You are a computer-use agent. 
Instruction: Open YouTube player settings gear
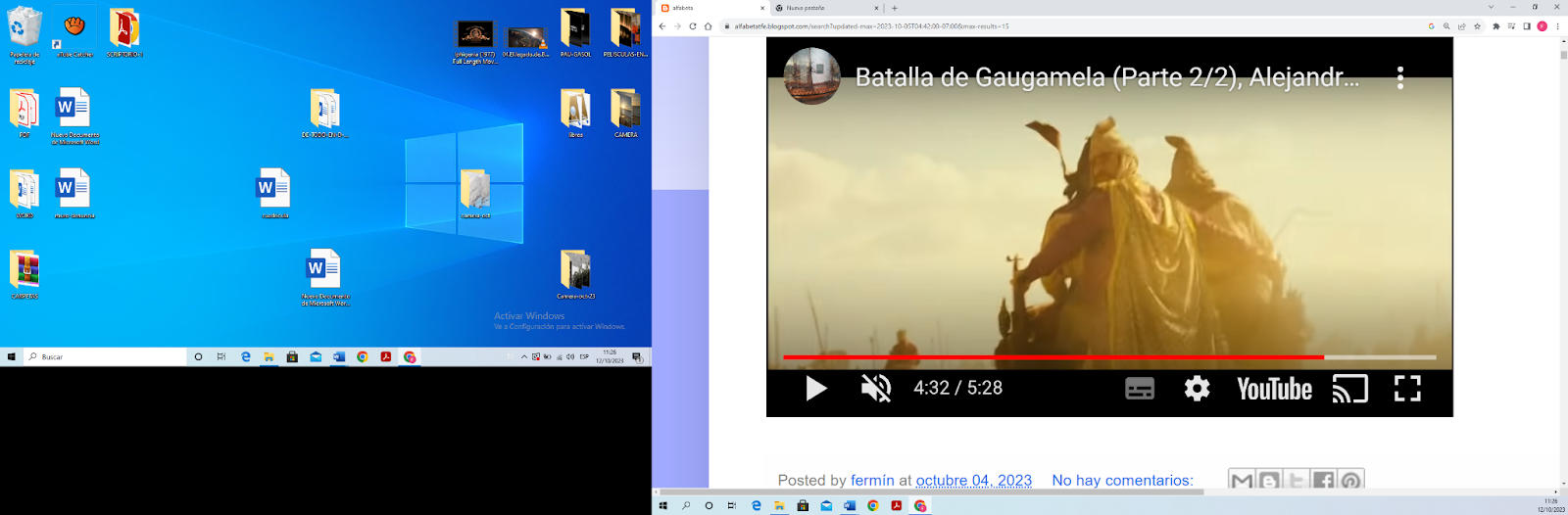point(1197,389)
